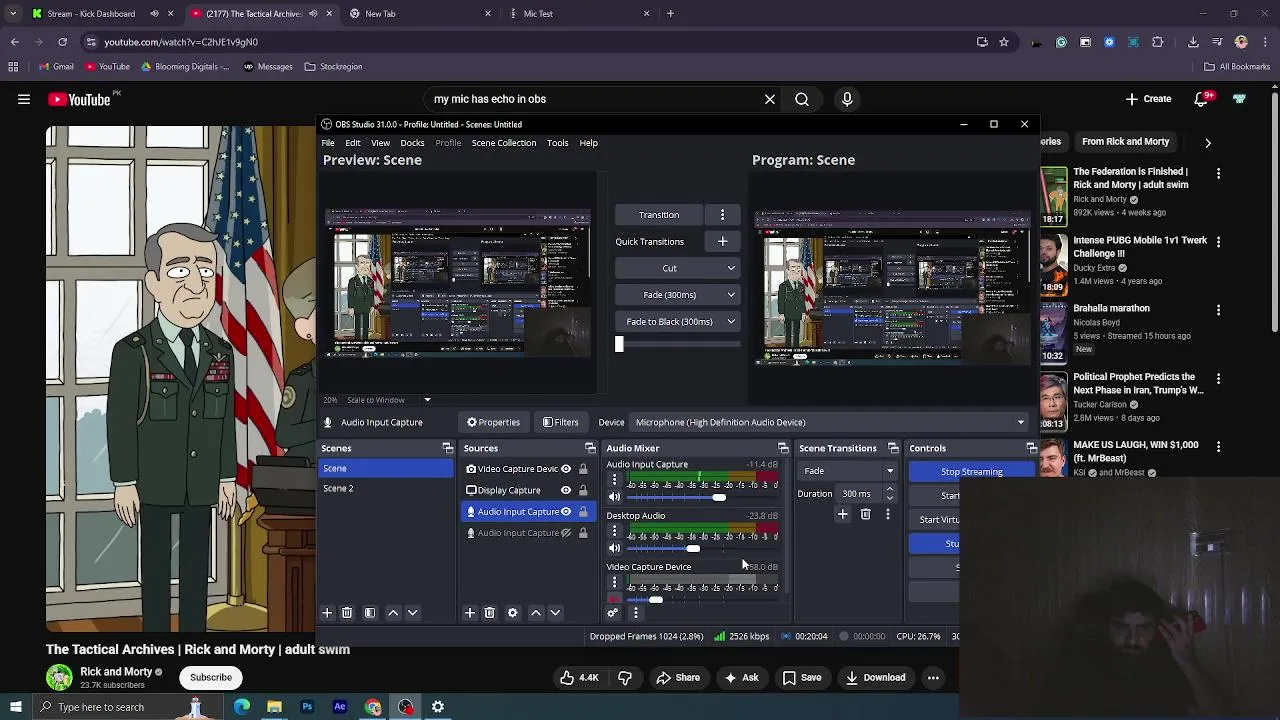
Task: Move source down arrow in the Sources toolbar
Action: point(555,612)
